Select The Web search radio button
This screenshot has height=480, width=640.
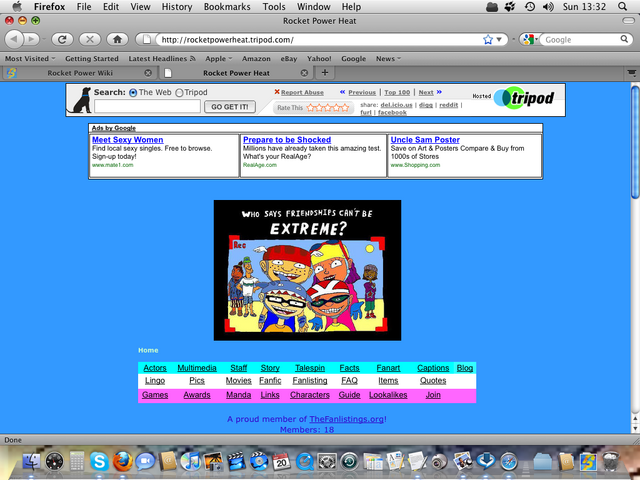[133, 93]
